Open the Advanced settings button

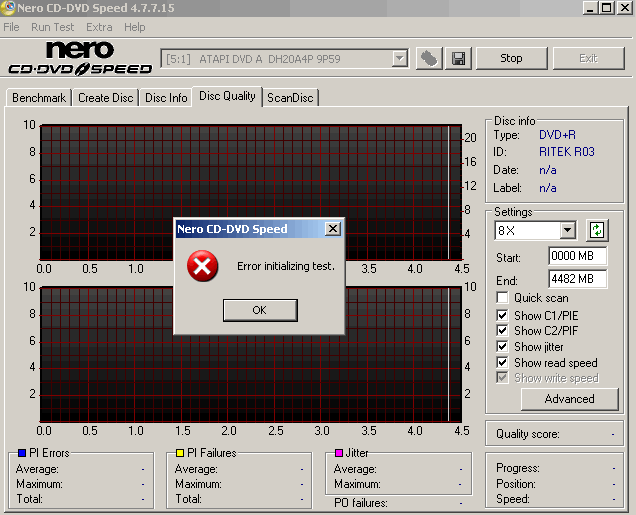point(569,399)
